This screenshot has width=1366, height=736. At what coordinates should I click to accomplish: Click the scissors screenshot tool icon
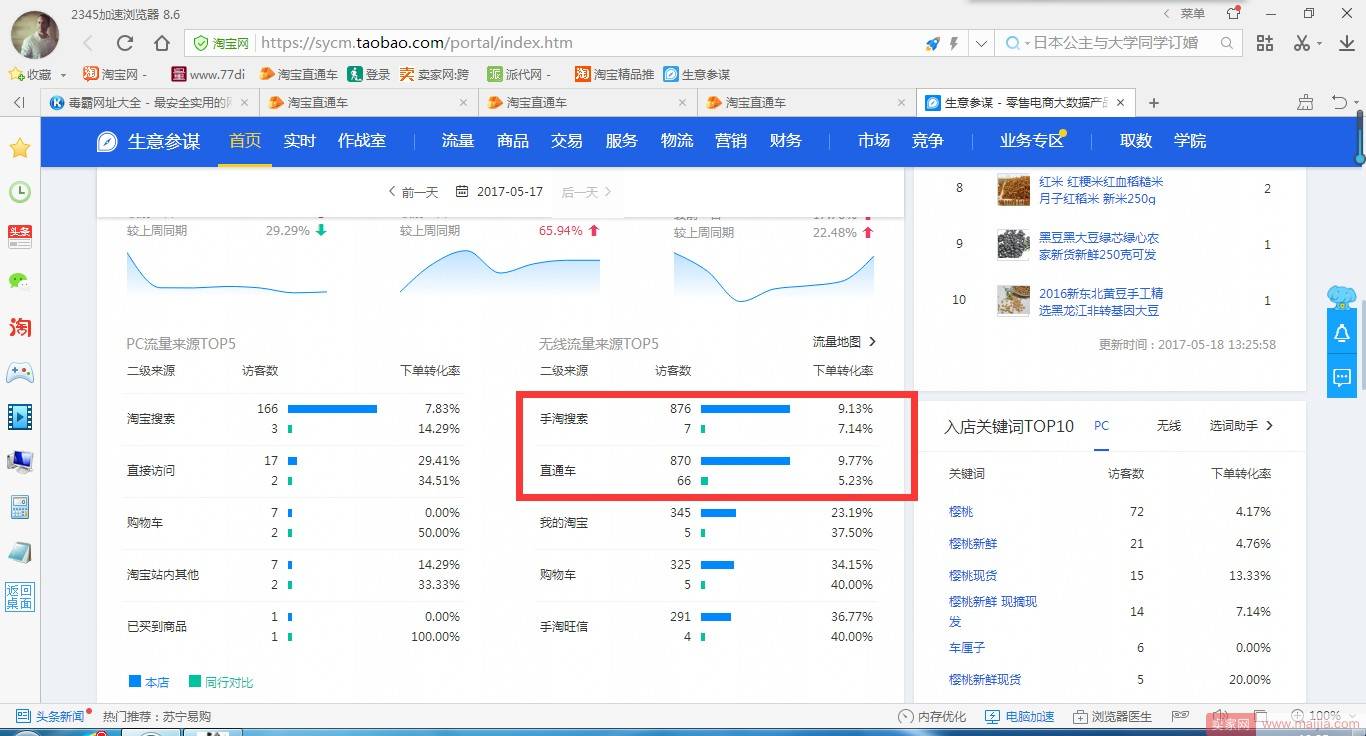[1301, 43]
